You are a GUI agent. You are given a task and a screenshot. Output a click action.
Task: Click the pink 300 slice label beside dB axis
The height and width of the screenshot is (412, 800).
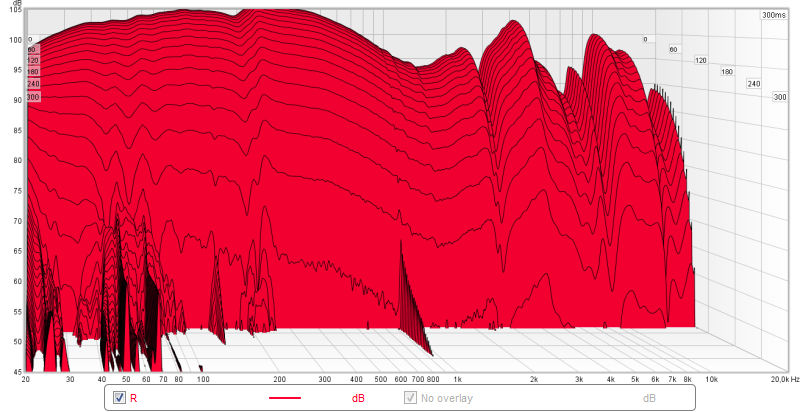33,97
